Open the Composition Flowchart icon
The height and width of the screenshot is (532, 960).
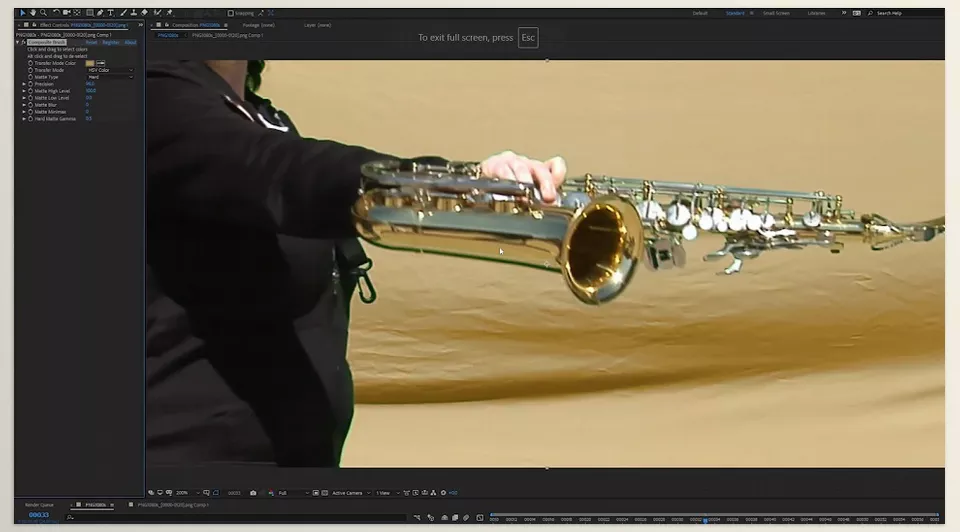click(433, 493)
